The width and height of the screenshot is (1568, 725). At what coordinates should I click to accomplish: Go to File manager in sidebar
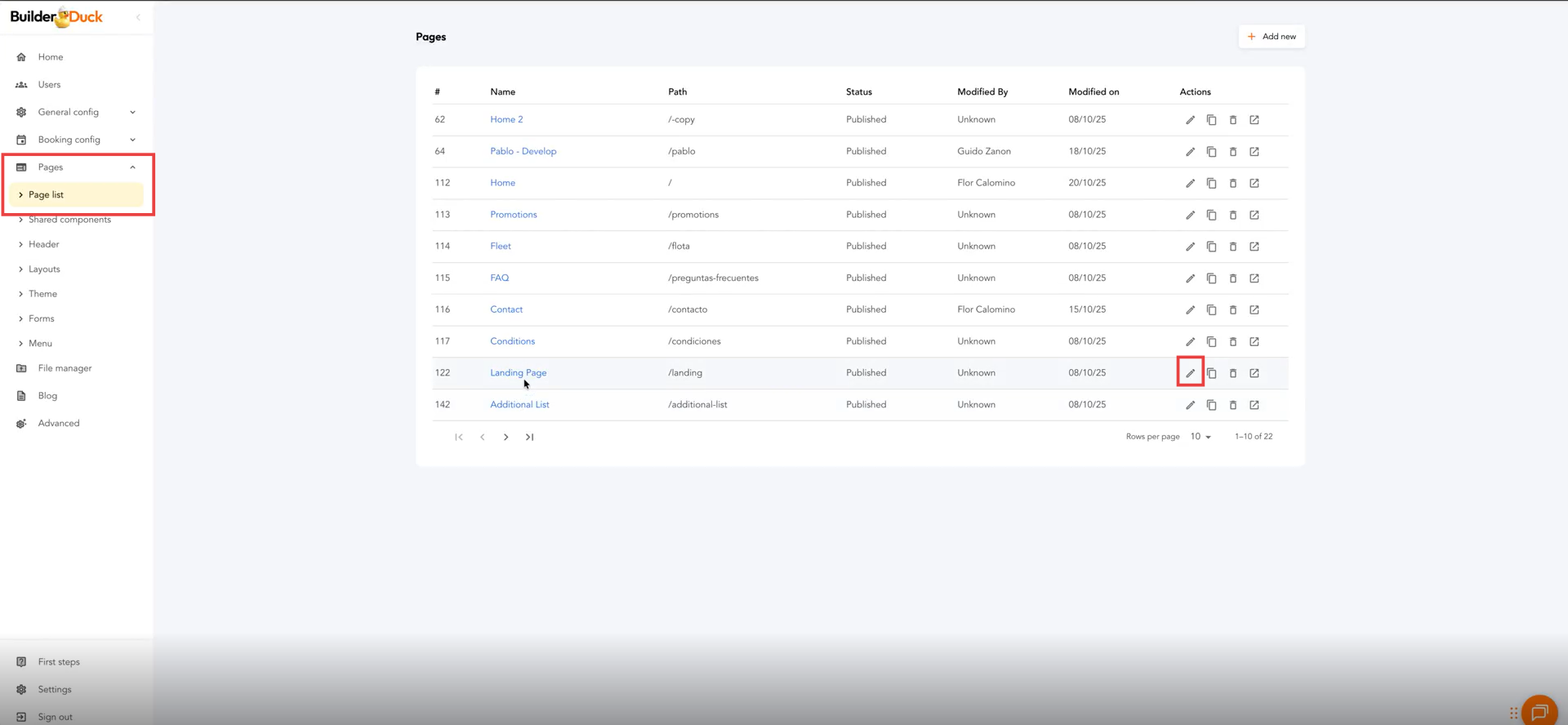(x=65, y=368)
